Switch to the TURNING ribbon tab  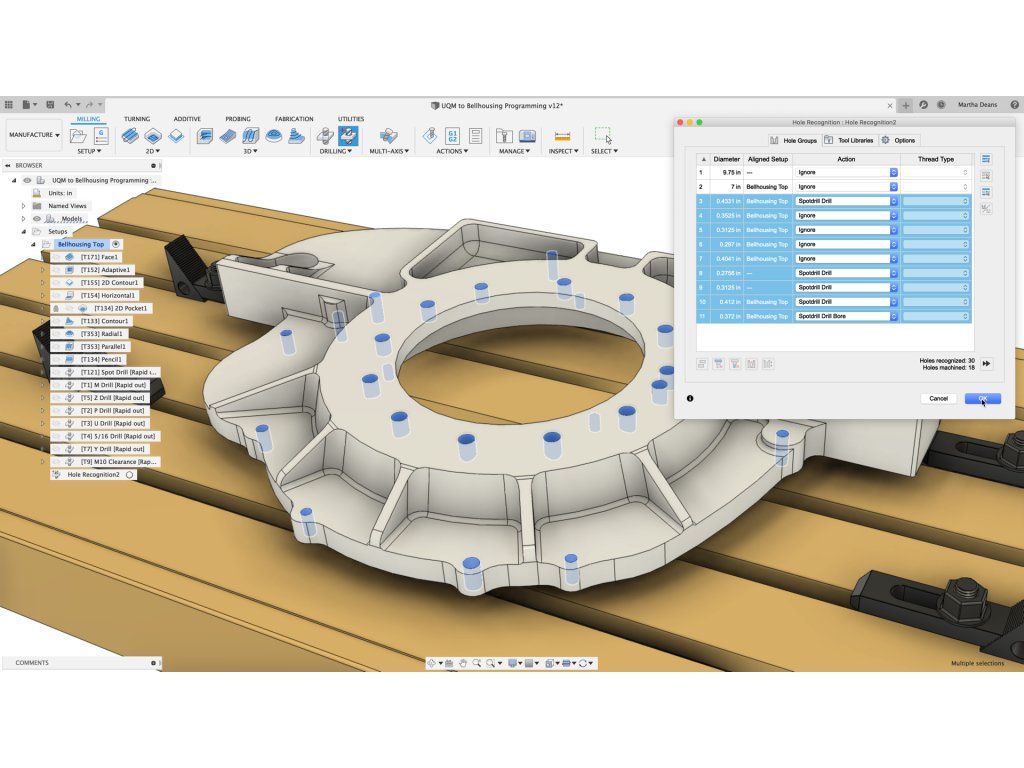pyautogui.click(x=136, y=119)
